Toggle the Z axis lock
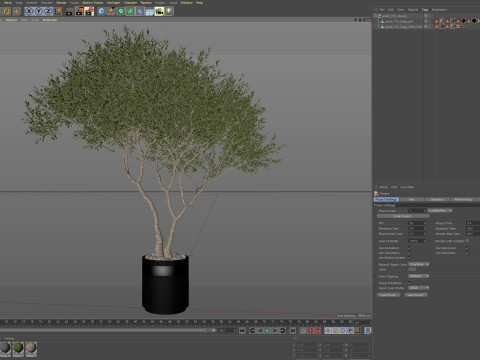This screenshot has width=480, height=360. point(48,11)
